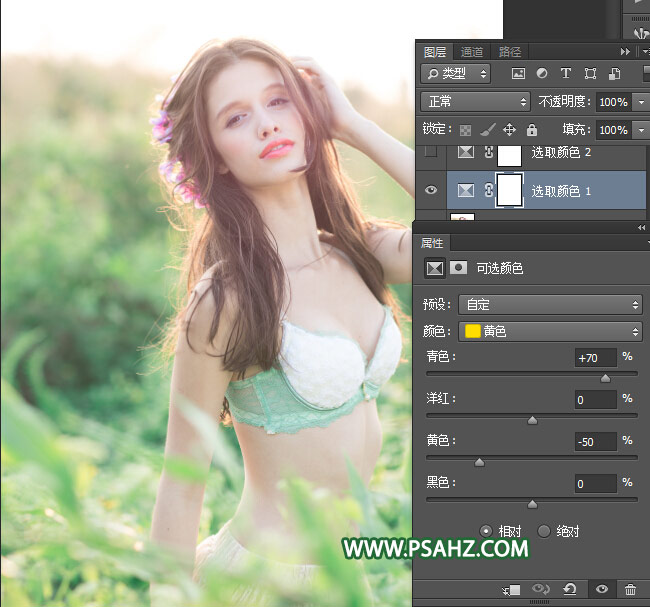
Task: Click the lock transparent pixels icon
Action: coord(465,130)
